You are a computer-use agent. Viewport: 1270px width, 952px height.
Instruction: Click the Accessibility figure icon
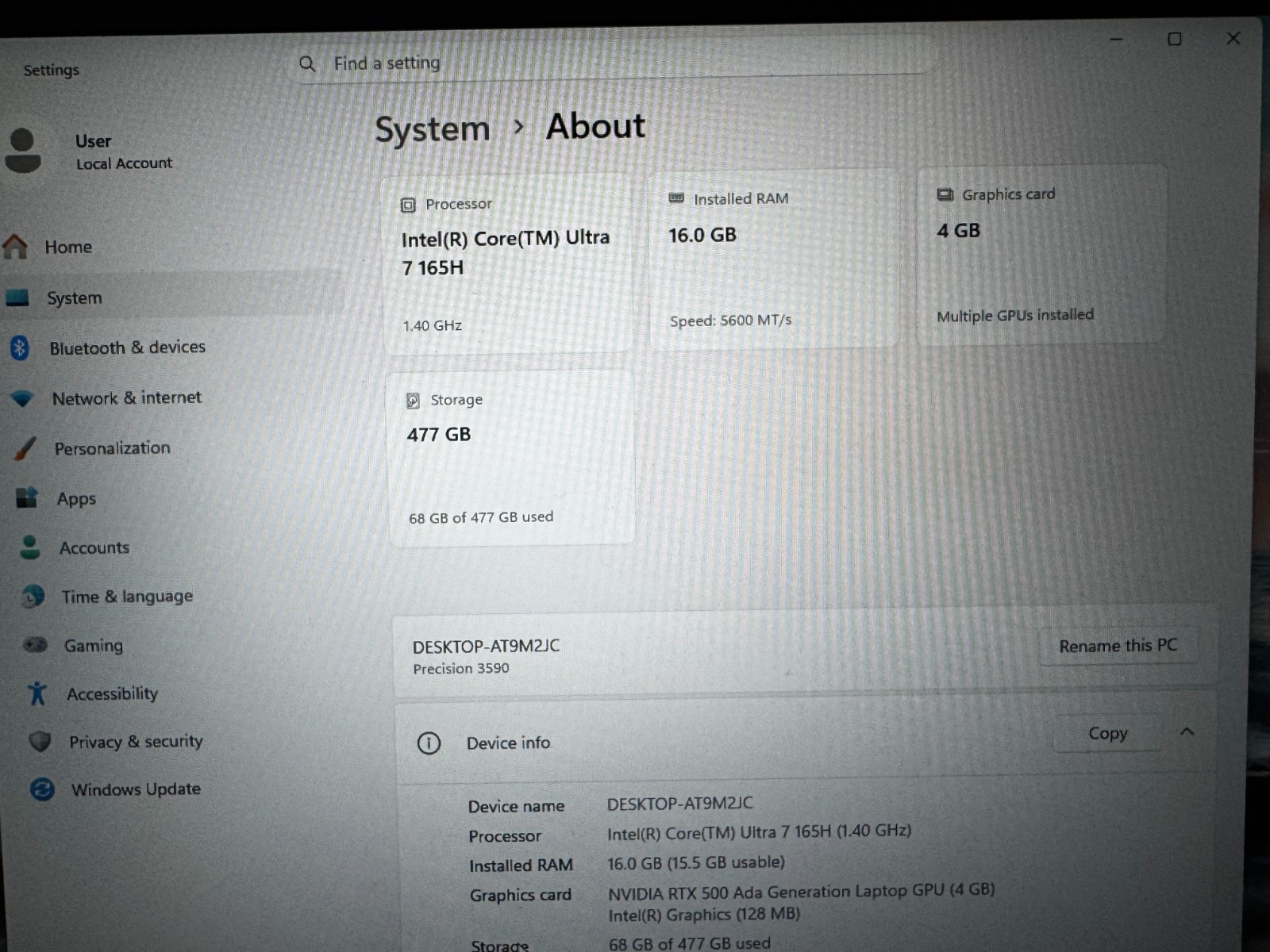(37, 693)
